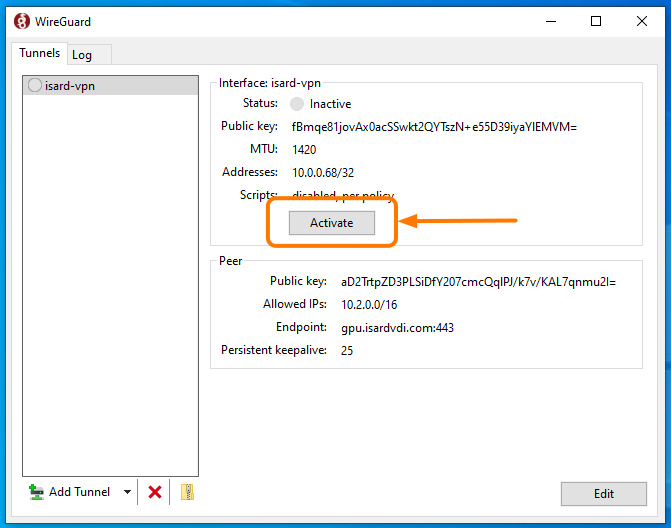Viewport: 671px width, 528px height.
Task: Click the red X remove tunnel icon
Action: [x=155, y=492]
